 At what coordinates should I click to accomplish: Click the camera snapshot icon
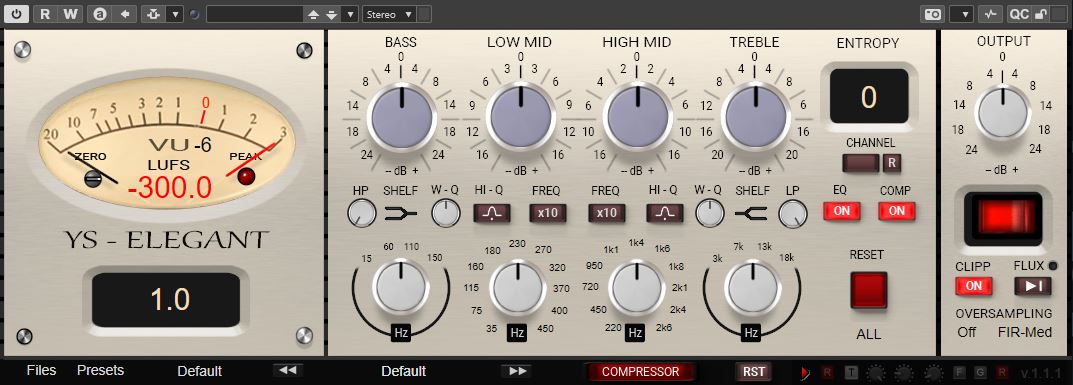(932, 14)
